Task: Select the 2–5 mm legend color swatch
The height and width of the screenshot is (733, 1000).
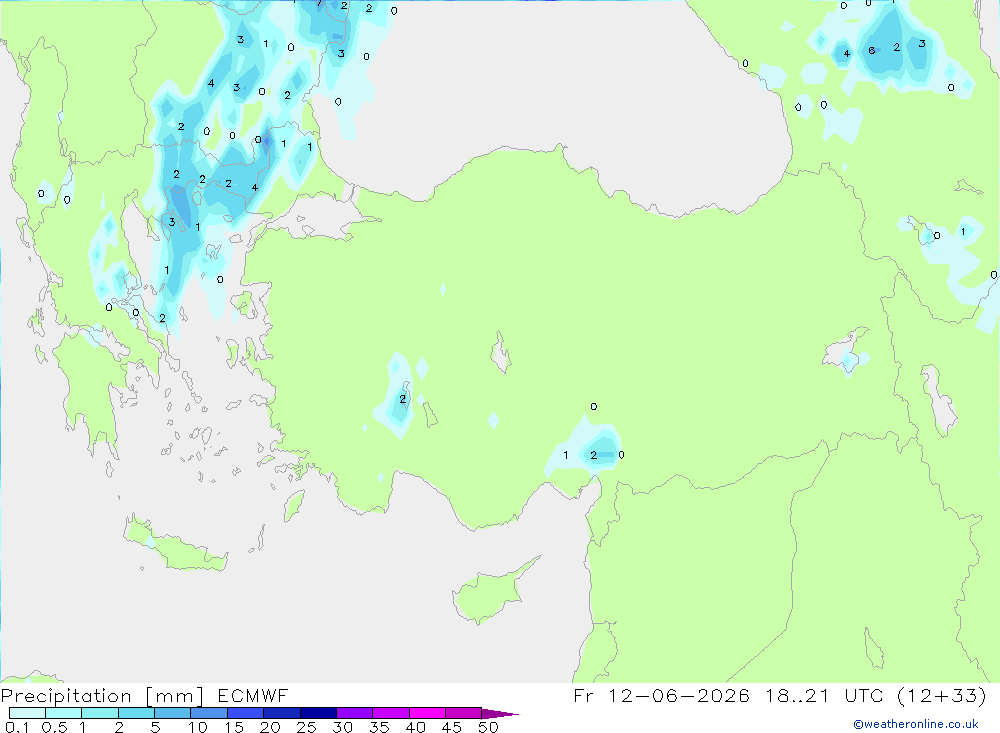Action: tap(136, 713)
